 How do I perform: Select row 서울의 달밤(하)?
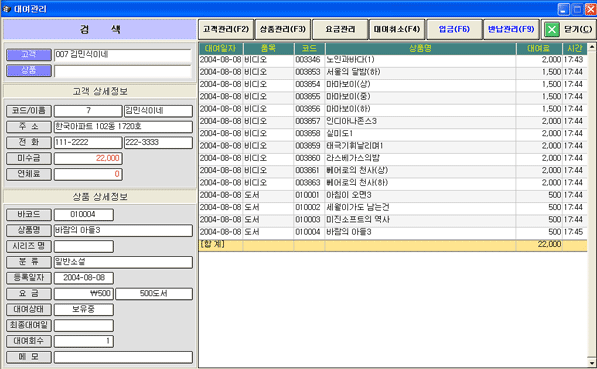[x=392, y=72]
